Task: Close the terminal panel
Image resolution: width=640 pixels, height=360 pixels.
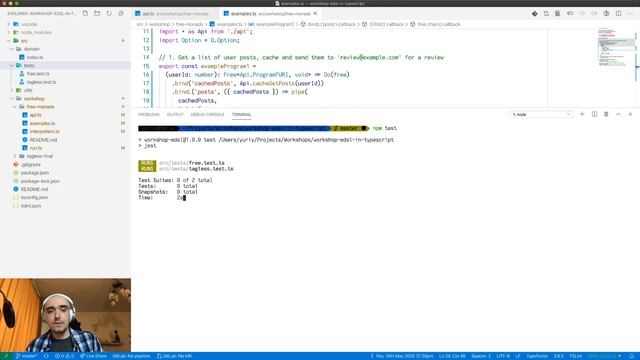Action: [x=630, y=114]
